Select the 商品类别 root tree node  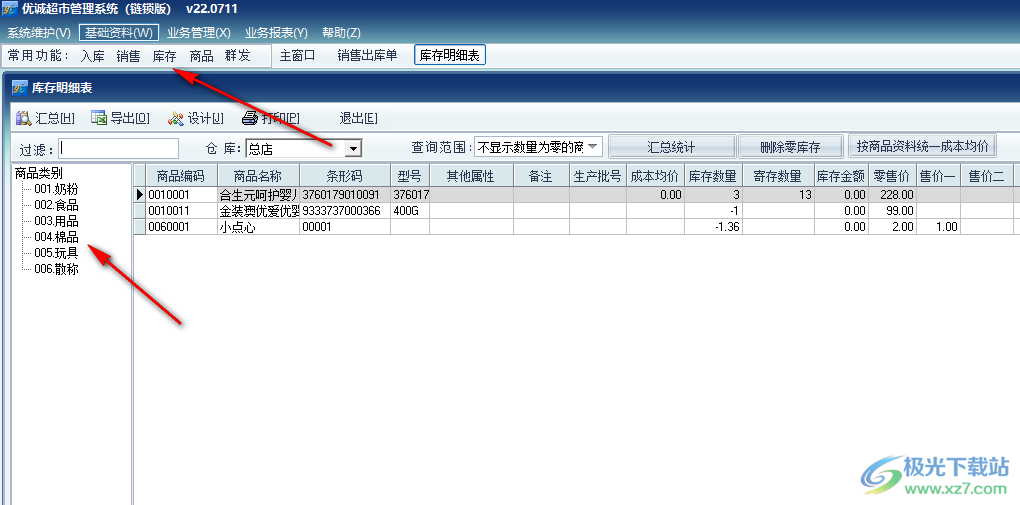(x=39, y=173)
